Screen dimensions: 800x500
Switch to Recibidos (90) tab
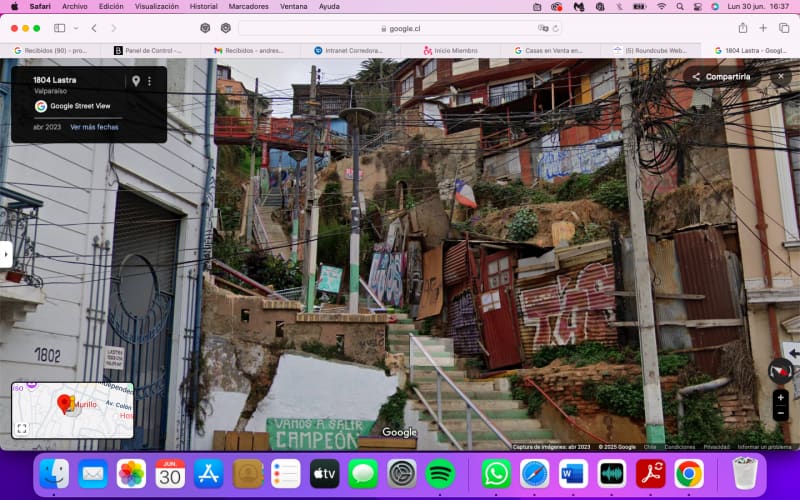coord(51,51)
